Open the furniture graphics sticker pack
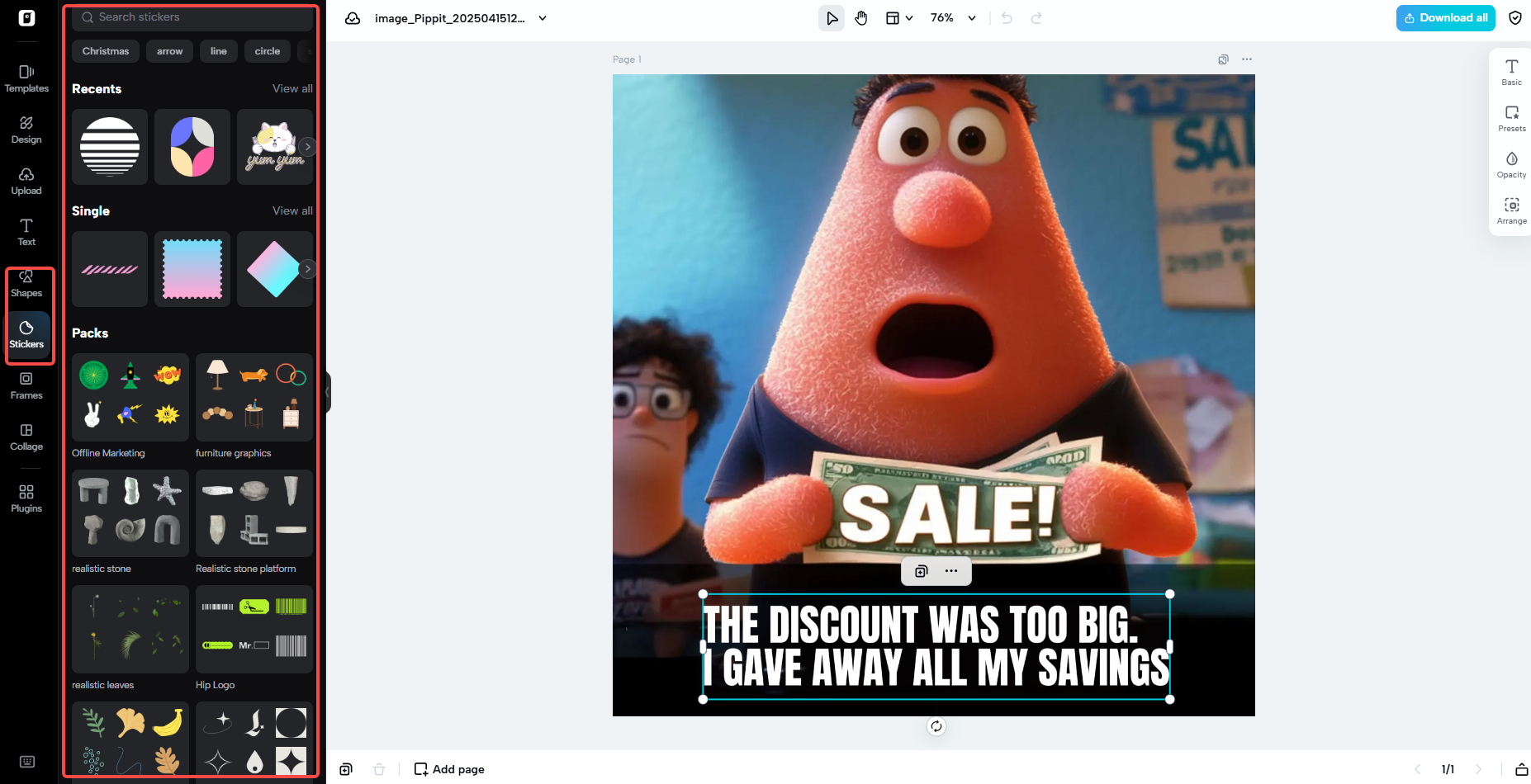Screen dimensions: 1531x784 [x=254, y=397]
